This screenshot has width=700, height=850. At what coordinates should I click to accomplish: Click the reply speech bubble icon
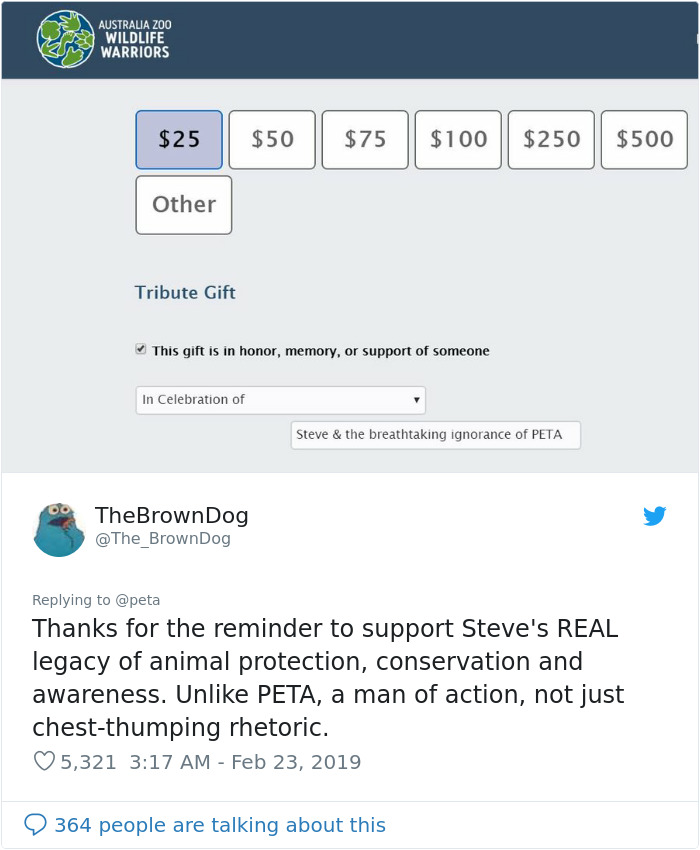(x=37, y=824)
